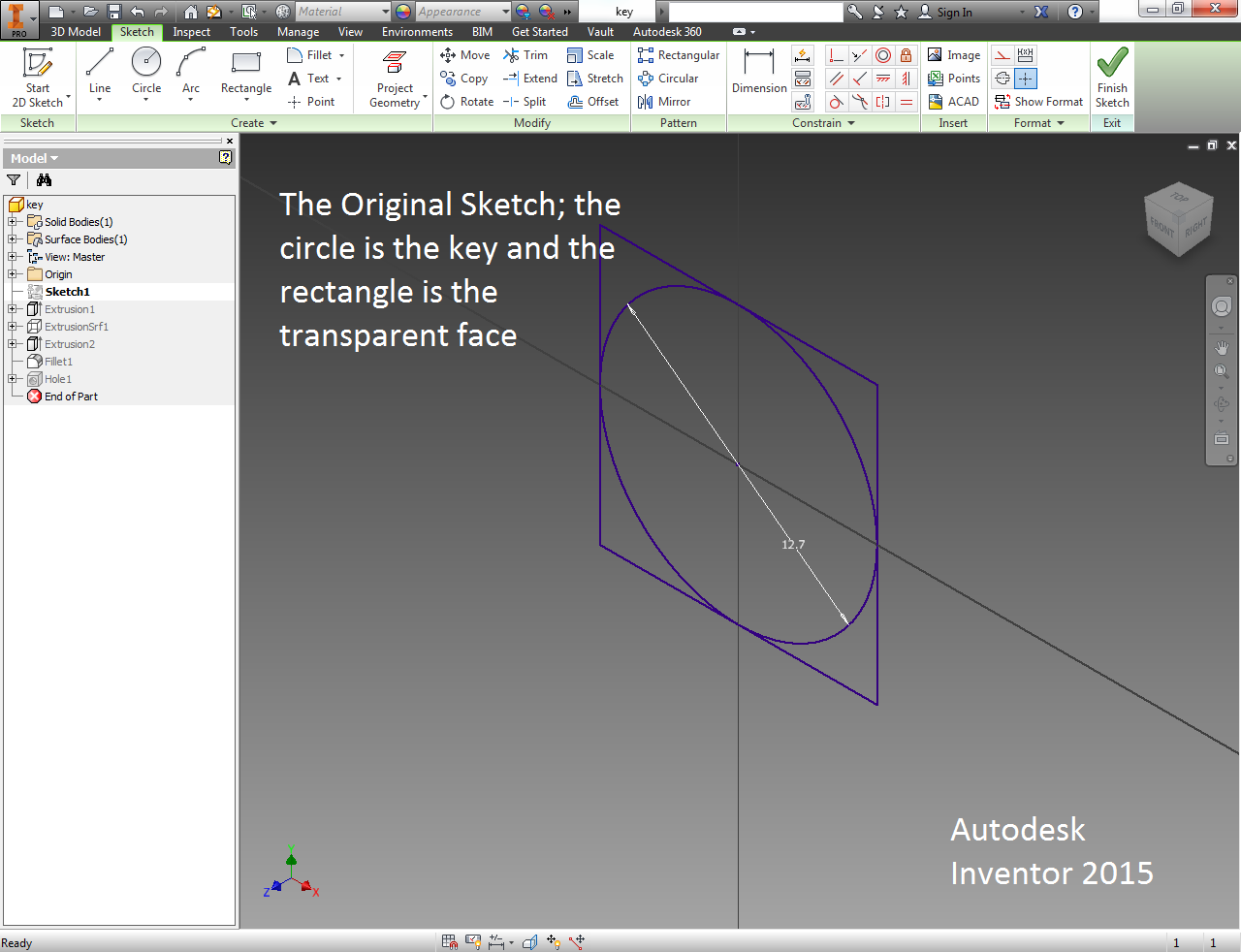Activate the Dimension tool
Screen dimensions: 1241x952
(759, 73)
